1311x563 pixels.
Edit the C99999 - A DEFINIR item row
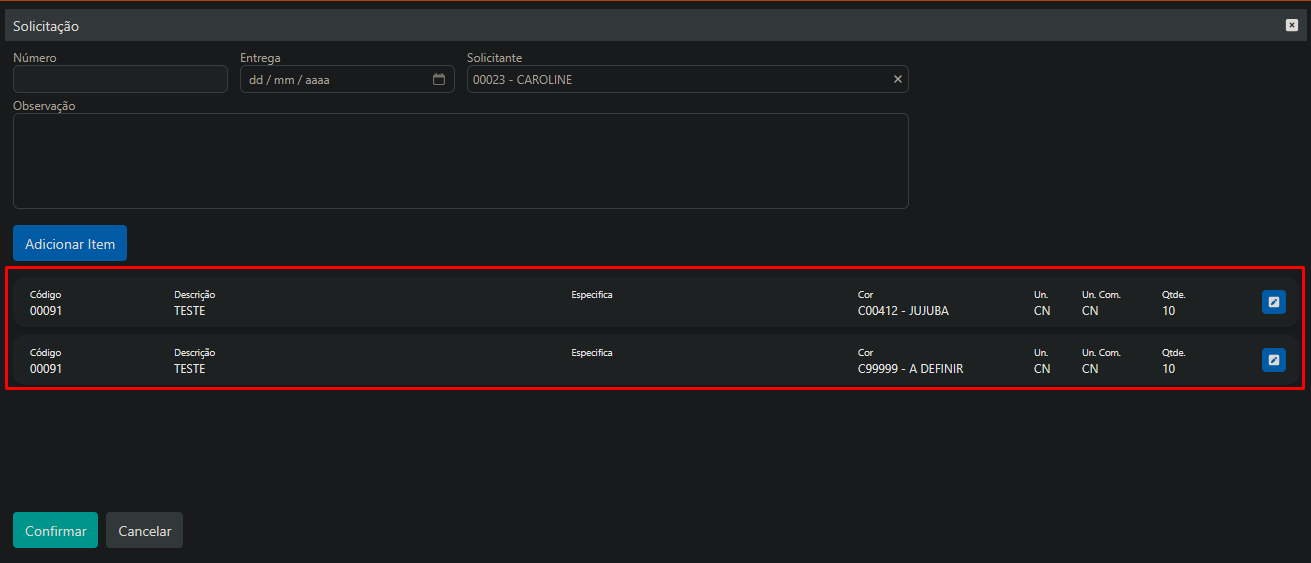click(x=1273, y=360)
